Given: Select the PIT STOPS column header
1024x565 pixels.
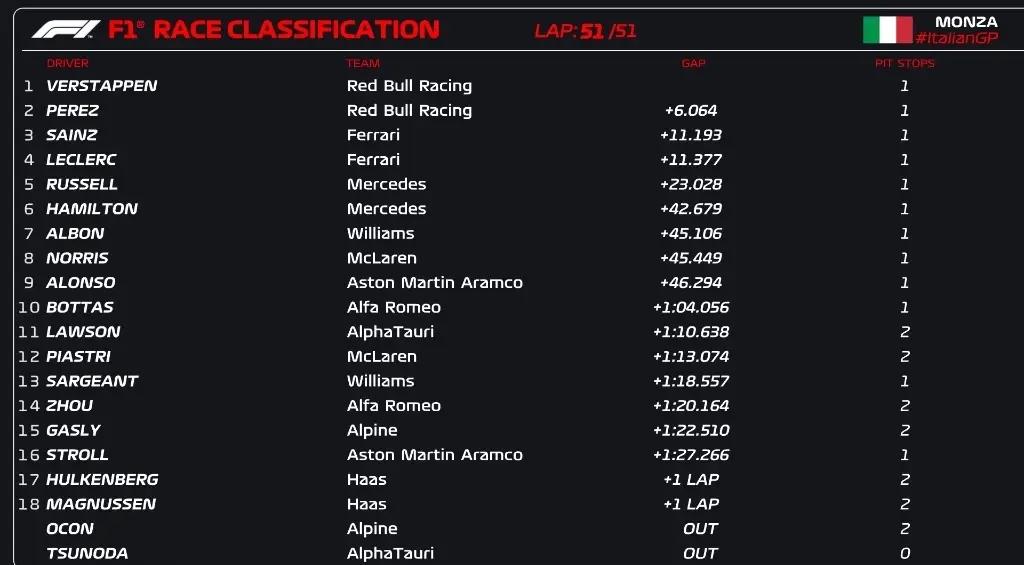Looking at the screenshot, I should [x=904, y=63].
